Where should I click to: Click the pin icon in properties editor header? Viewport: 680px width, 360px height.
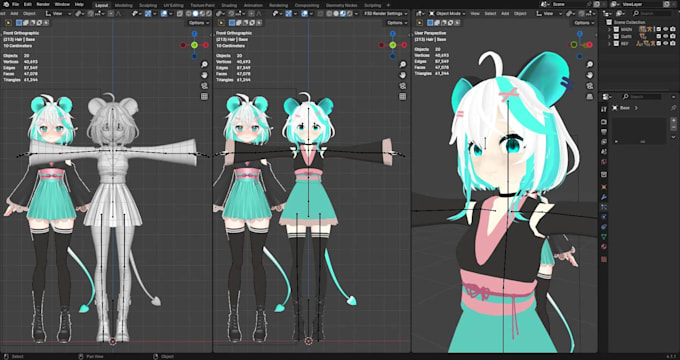pyautogui.click(x=673, y=108)
